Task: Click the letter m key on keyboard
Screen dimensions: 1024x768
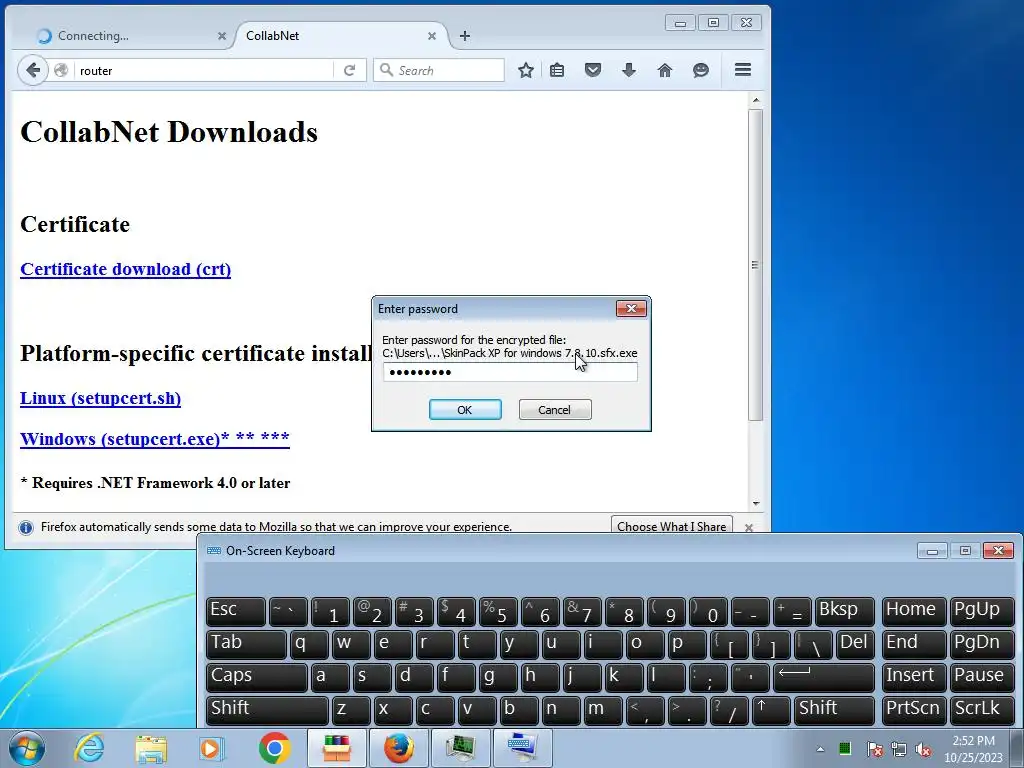Action: [603, 710]
